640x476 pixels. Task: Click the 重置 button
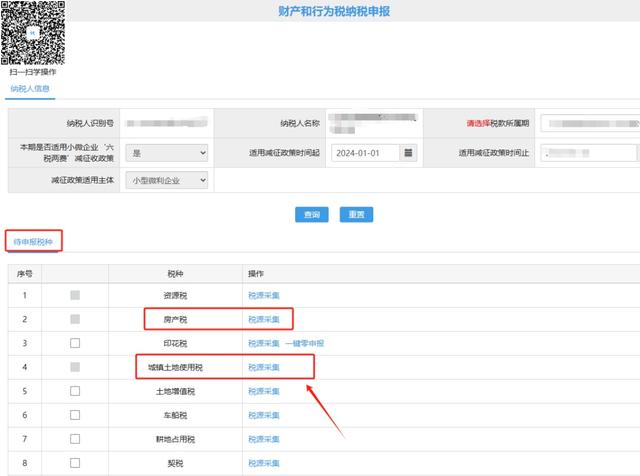click(356, 214)
